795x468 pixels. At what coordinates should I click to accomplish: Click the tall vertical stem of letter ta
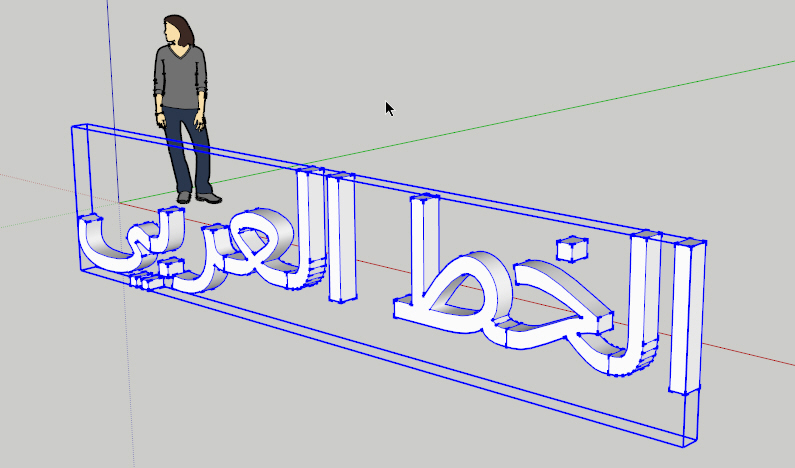425,246
